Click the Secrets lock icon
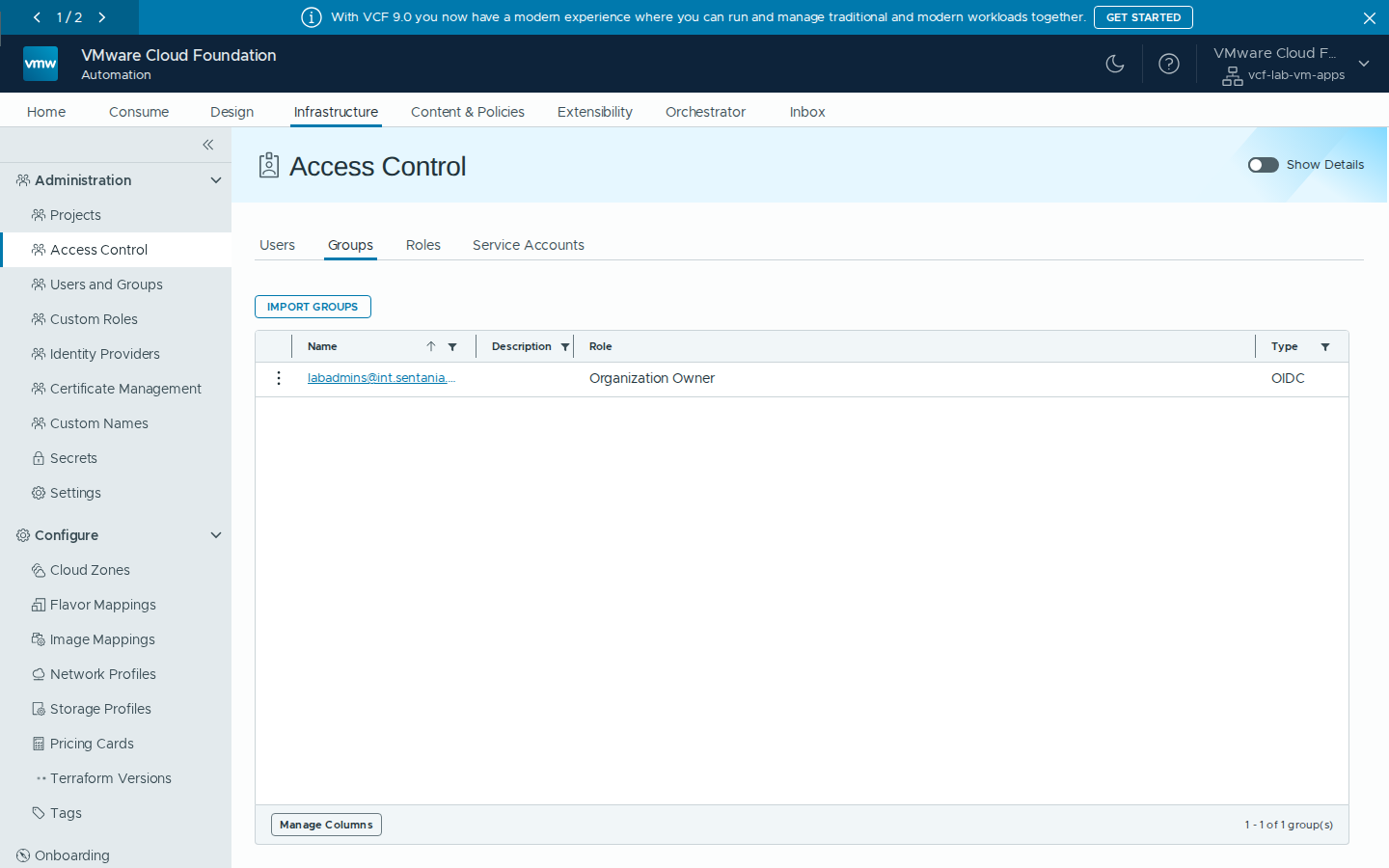1389x868 pixels. click(39, 458)
